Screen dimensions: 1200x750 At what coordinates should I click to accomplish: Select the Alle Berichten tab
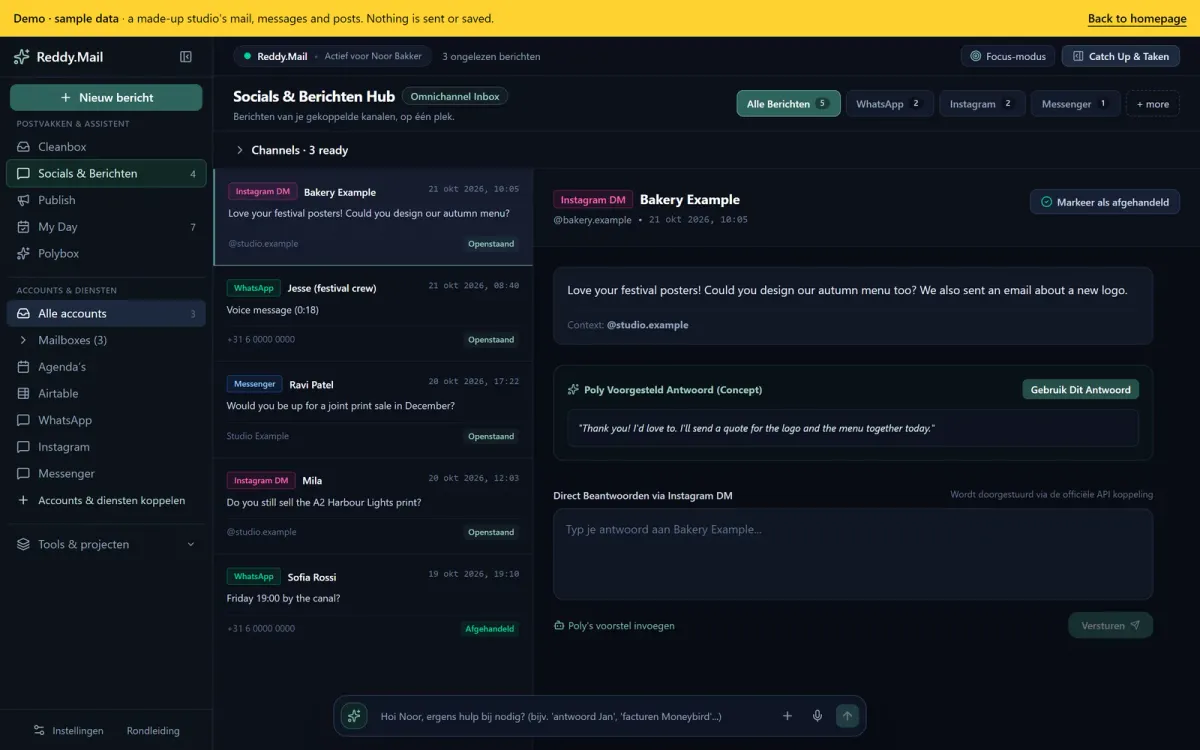click(788, 104)
